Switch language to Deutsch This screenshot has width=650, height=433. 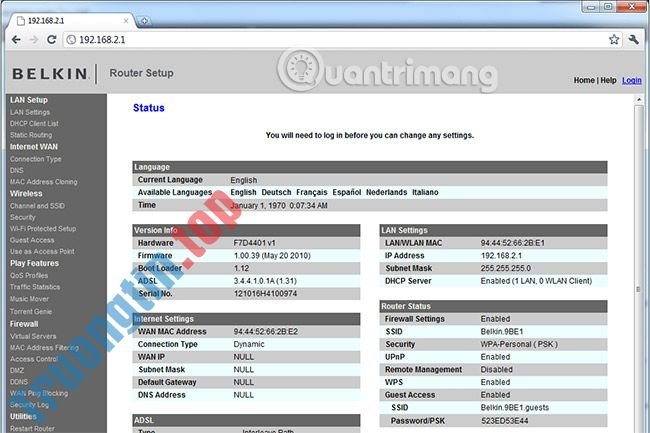[277, 192]
